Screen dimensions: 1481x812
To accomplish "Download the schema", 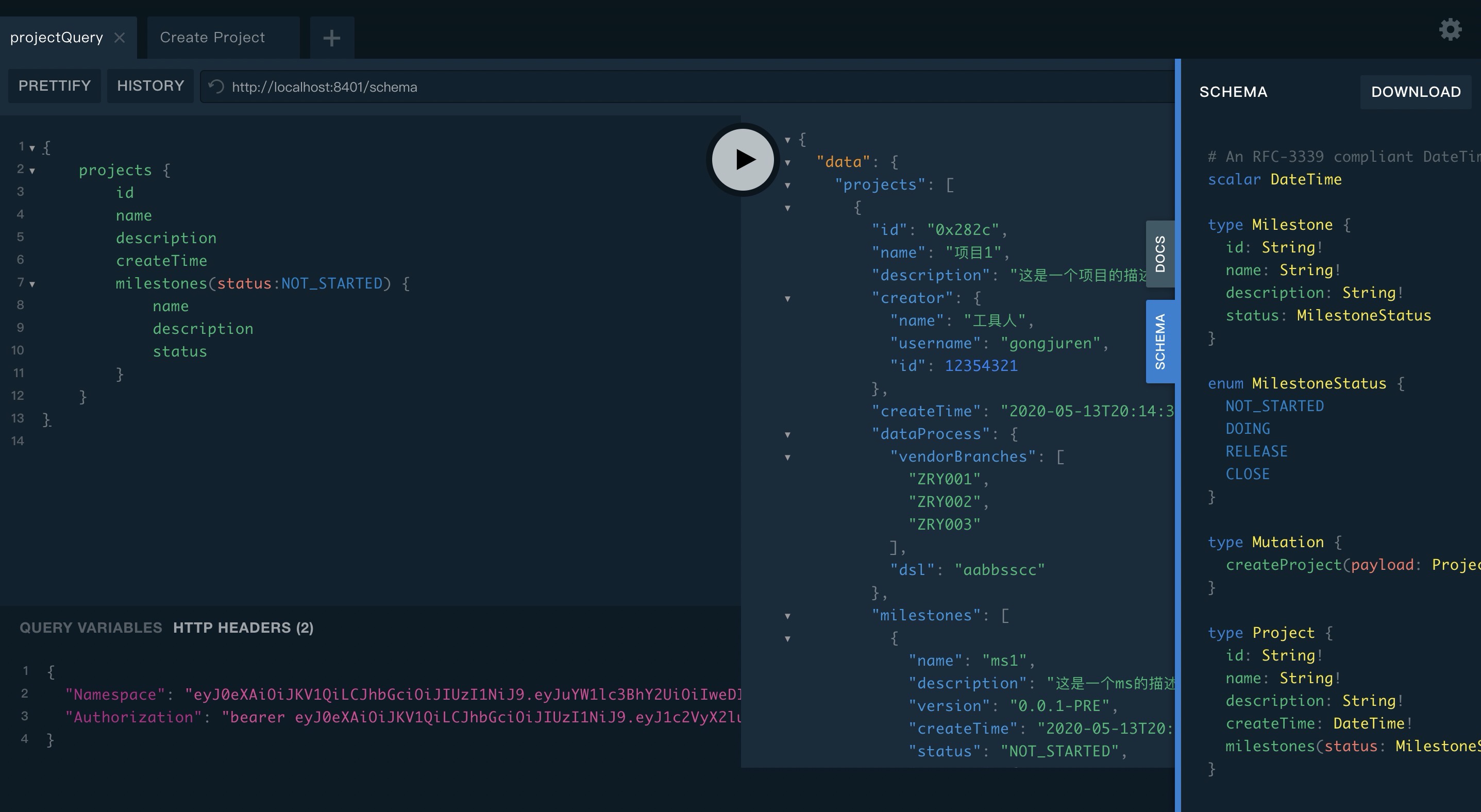I will [x=1415, y=92].
